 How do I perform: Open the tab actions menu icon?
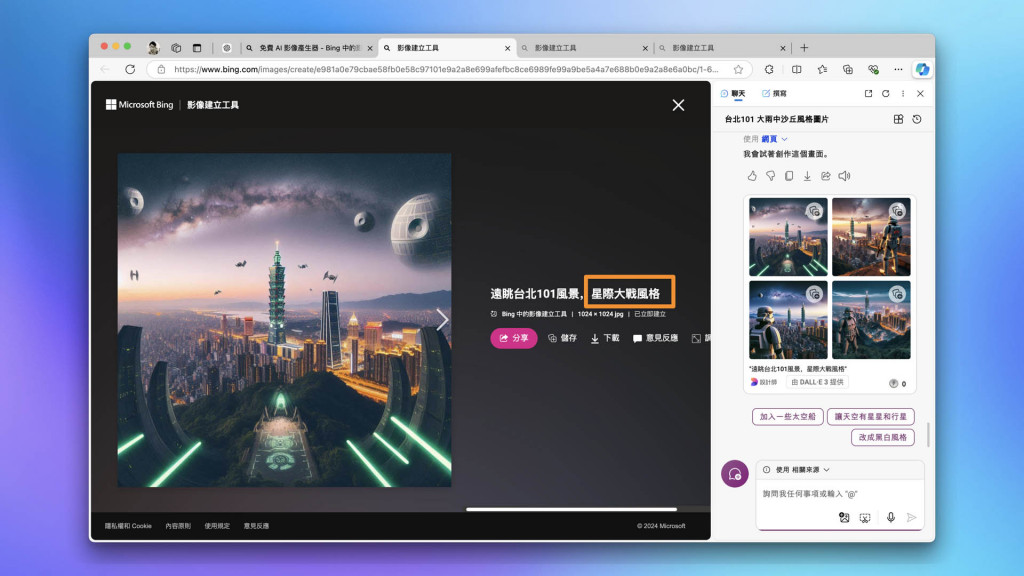click(x=197, y=48)
